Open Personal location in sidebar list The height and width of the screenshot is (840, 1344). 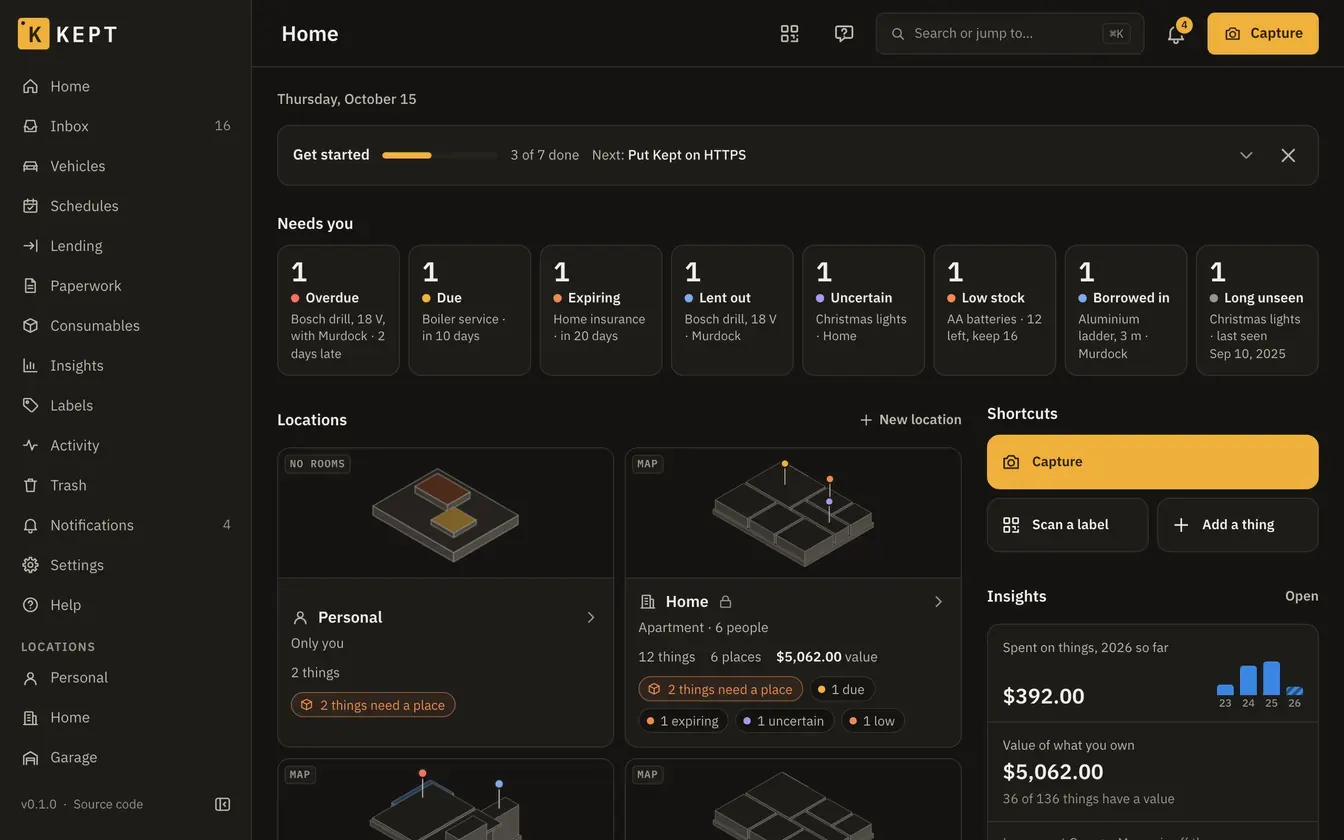click(126, 678)
